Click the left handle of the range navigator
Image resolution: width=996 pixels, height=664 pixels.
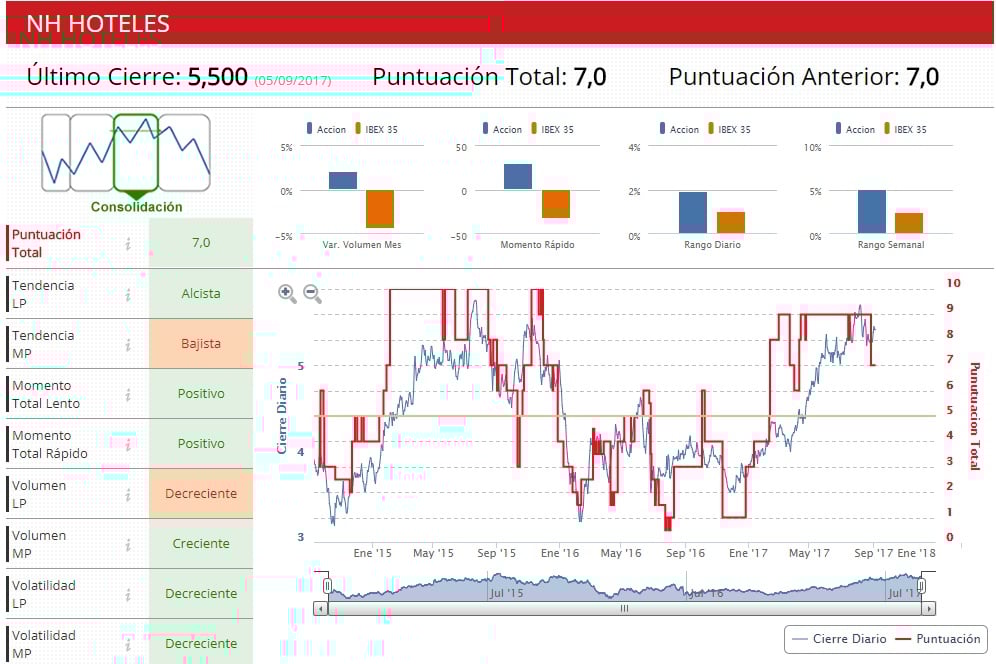[327, 586]
